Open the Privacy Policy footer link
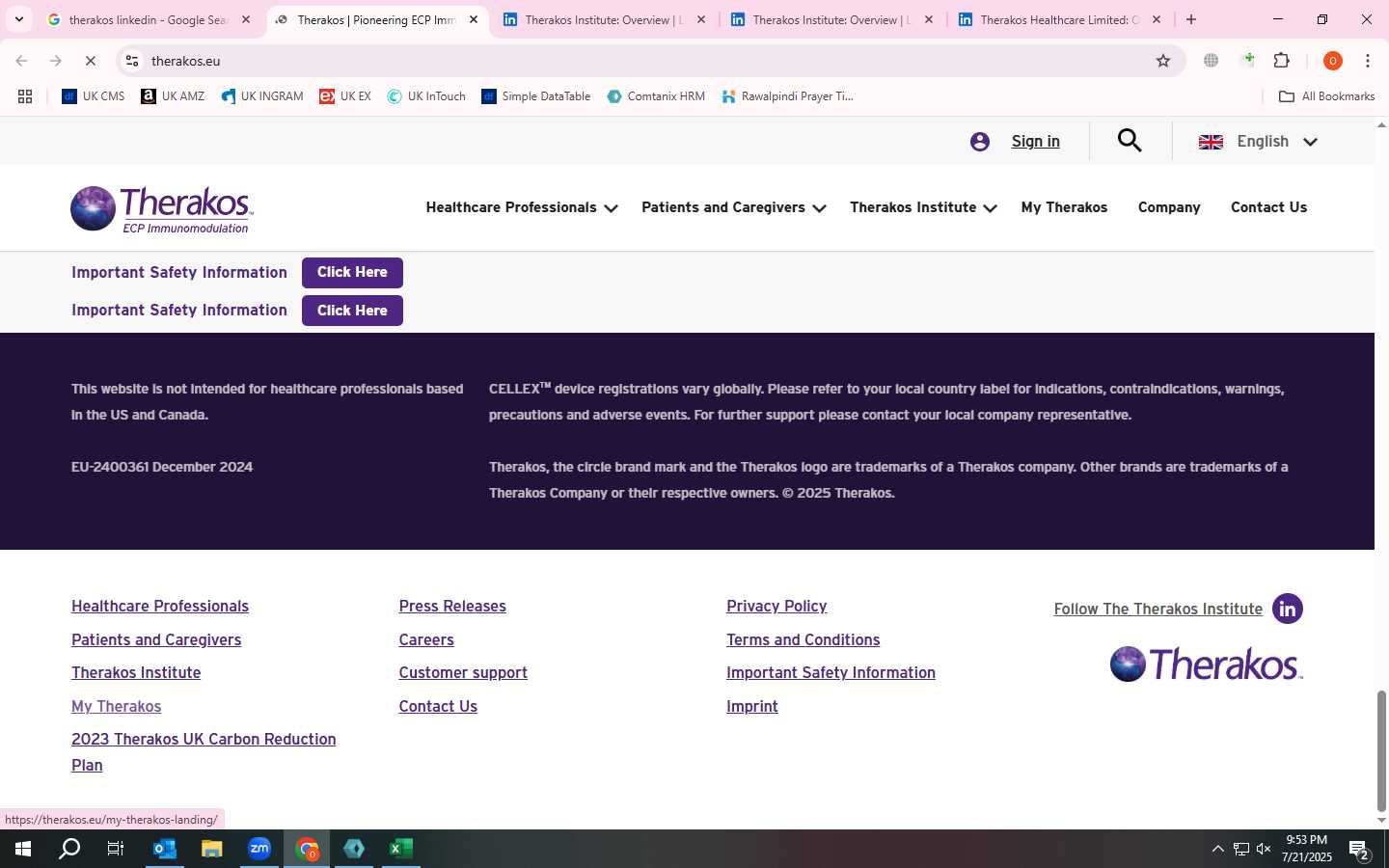The width and height of the screenshot is (1389, 868). coord(776,607)
